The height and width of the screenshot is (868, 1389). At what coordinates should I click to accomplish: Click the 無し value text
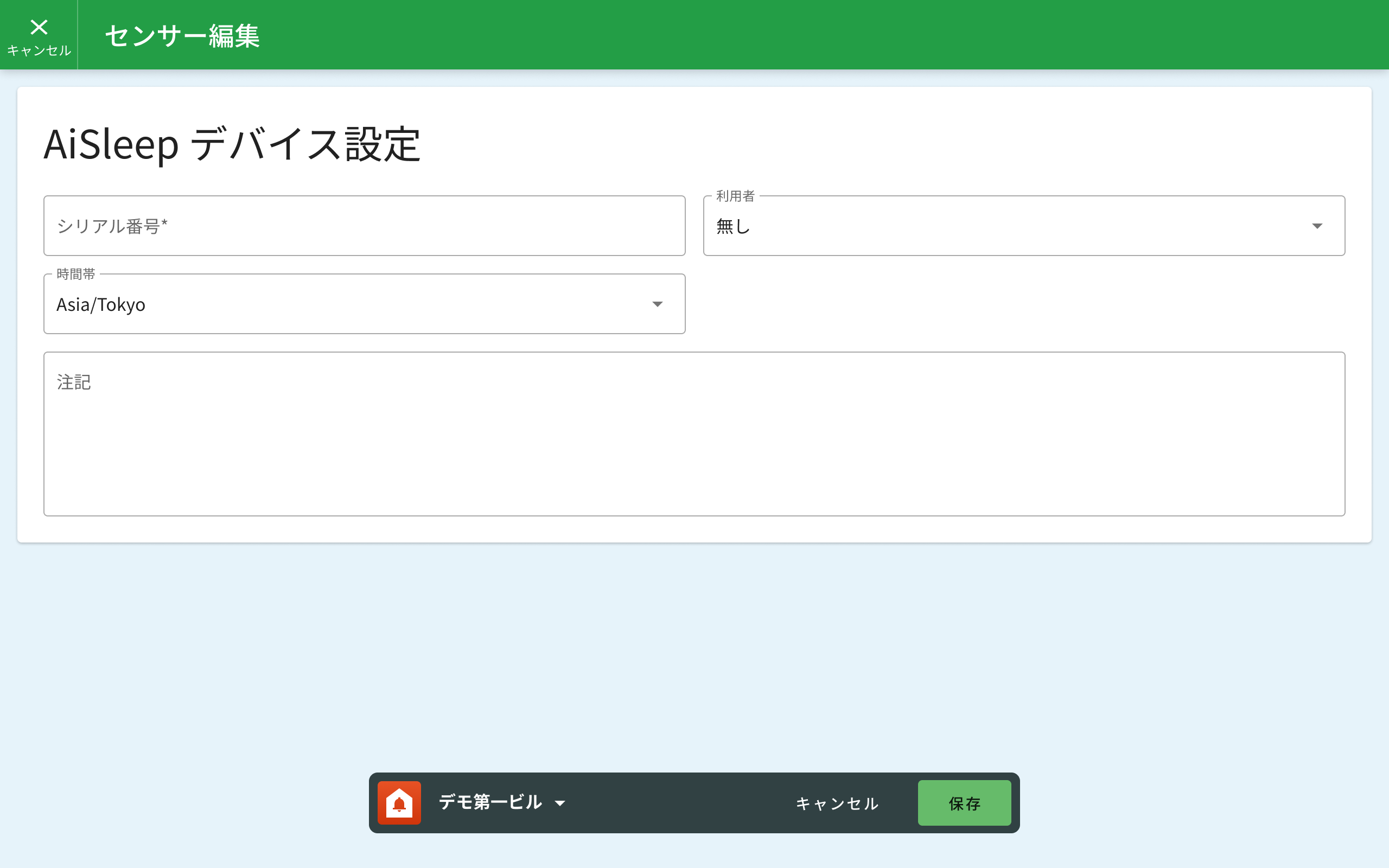pos(733,226)
